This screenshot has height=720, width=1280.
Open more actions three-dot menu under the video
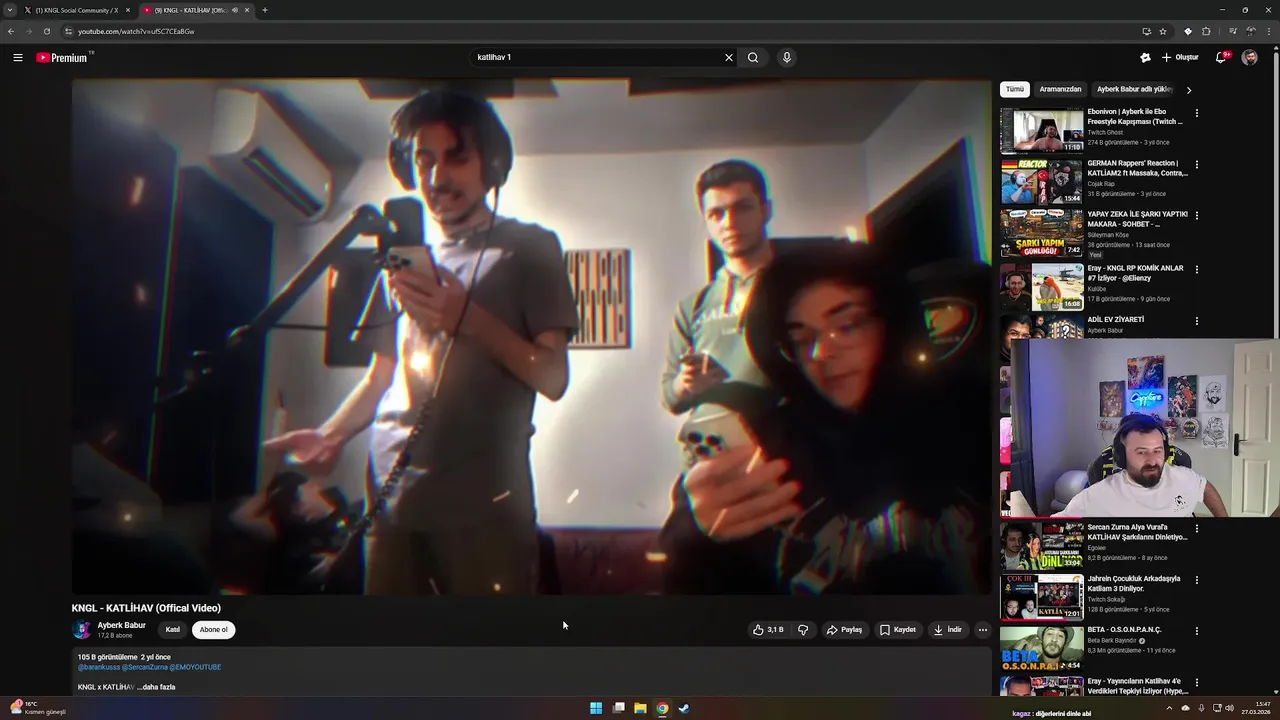click(983, 630)
